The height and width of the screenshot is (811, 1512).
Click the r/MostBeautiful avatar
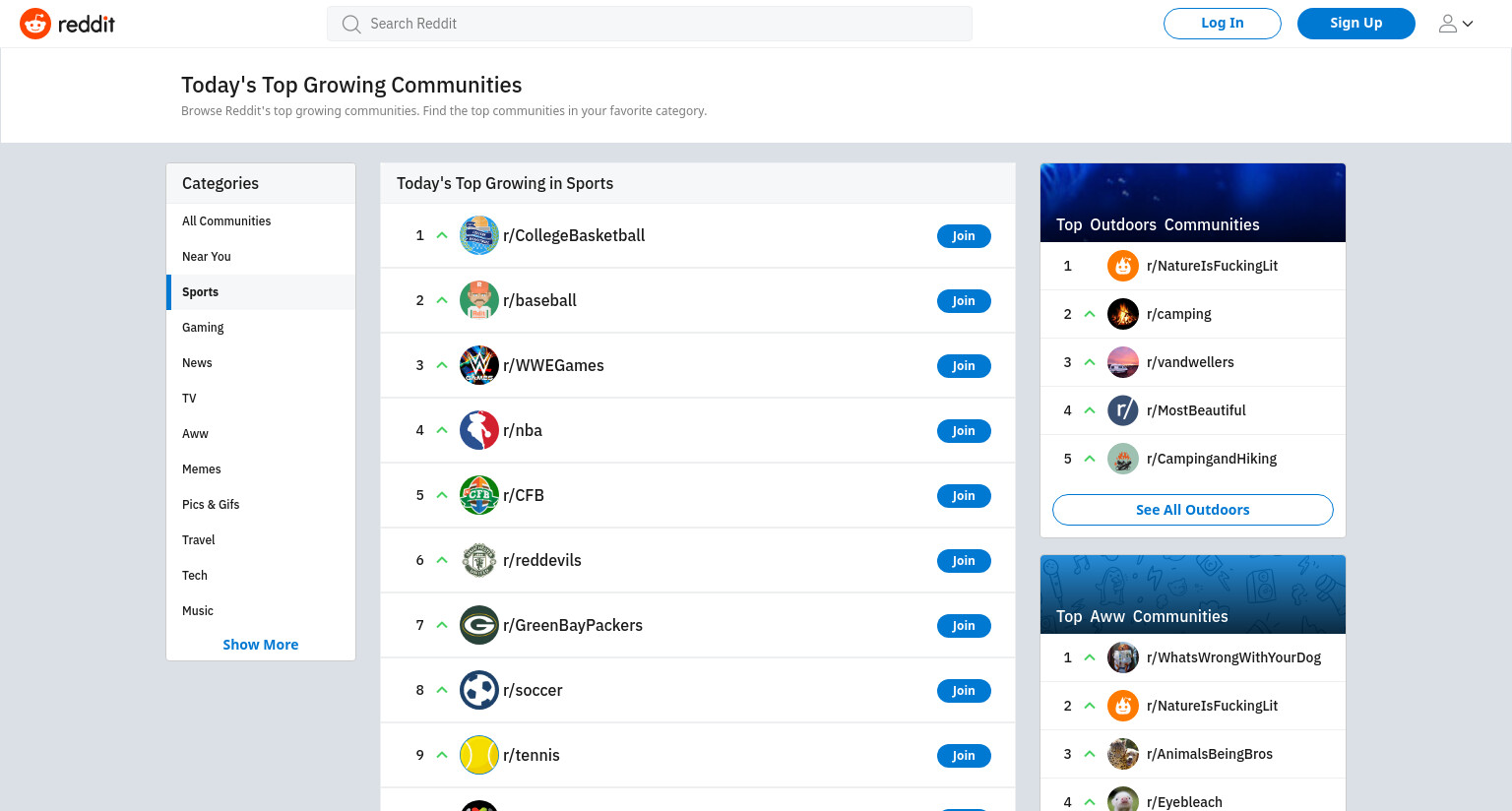click(1123, 410)
